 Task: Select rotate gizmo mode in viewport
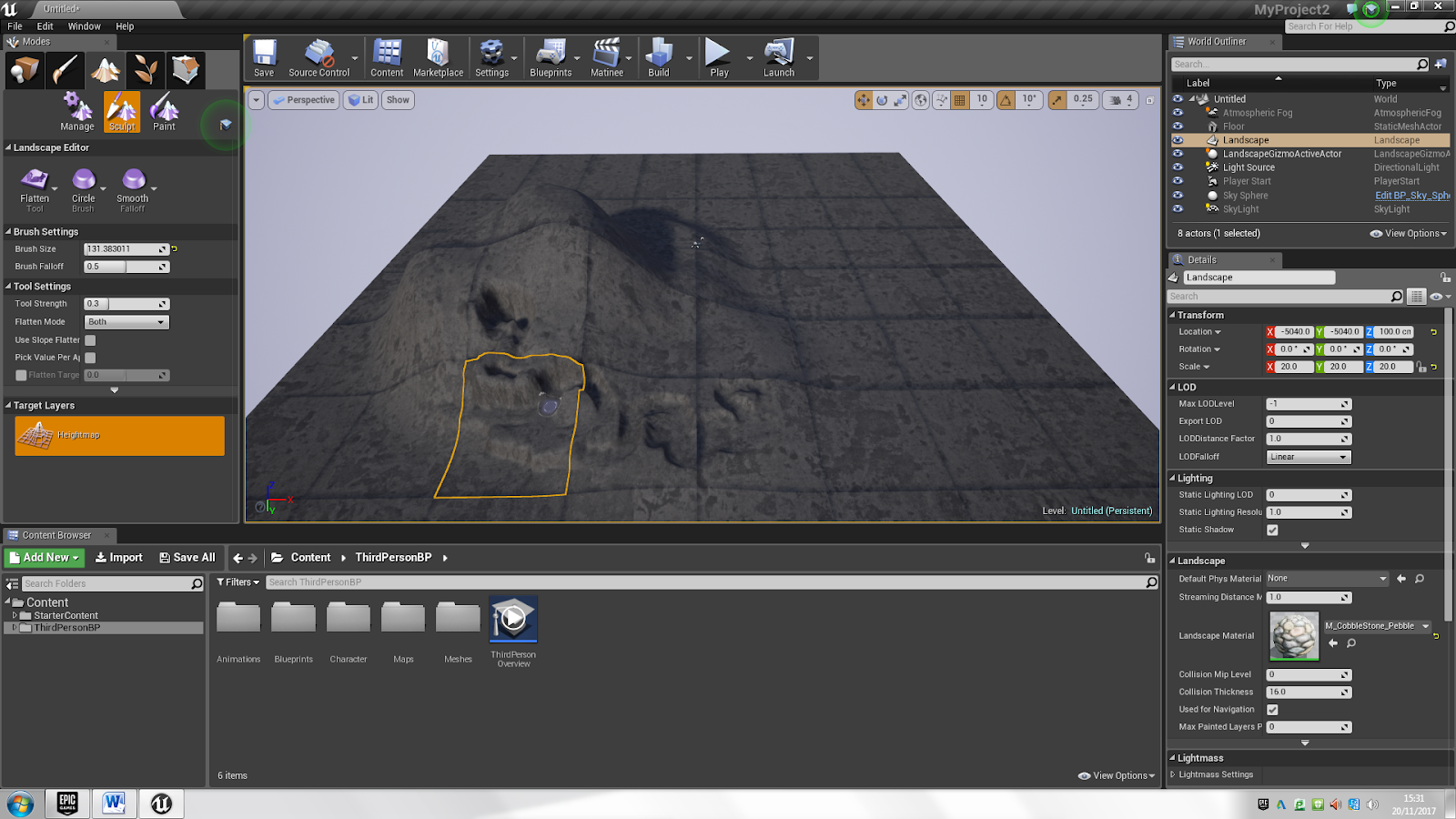(x=882, y=100)
